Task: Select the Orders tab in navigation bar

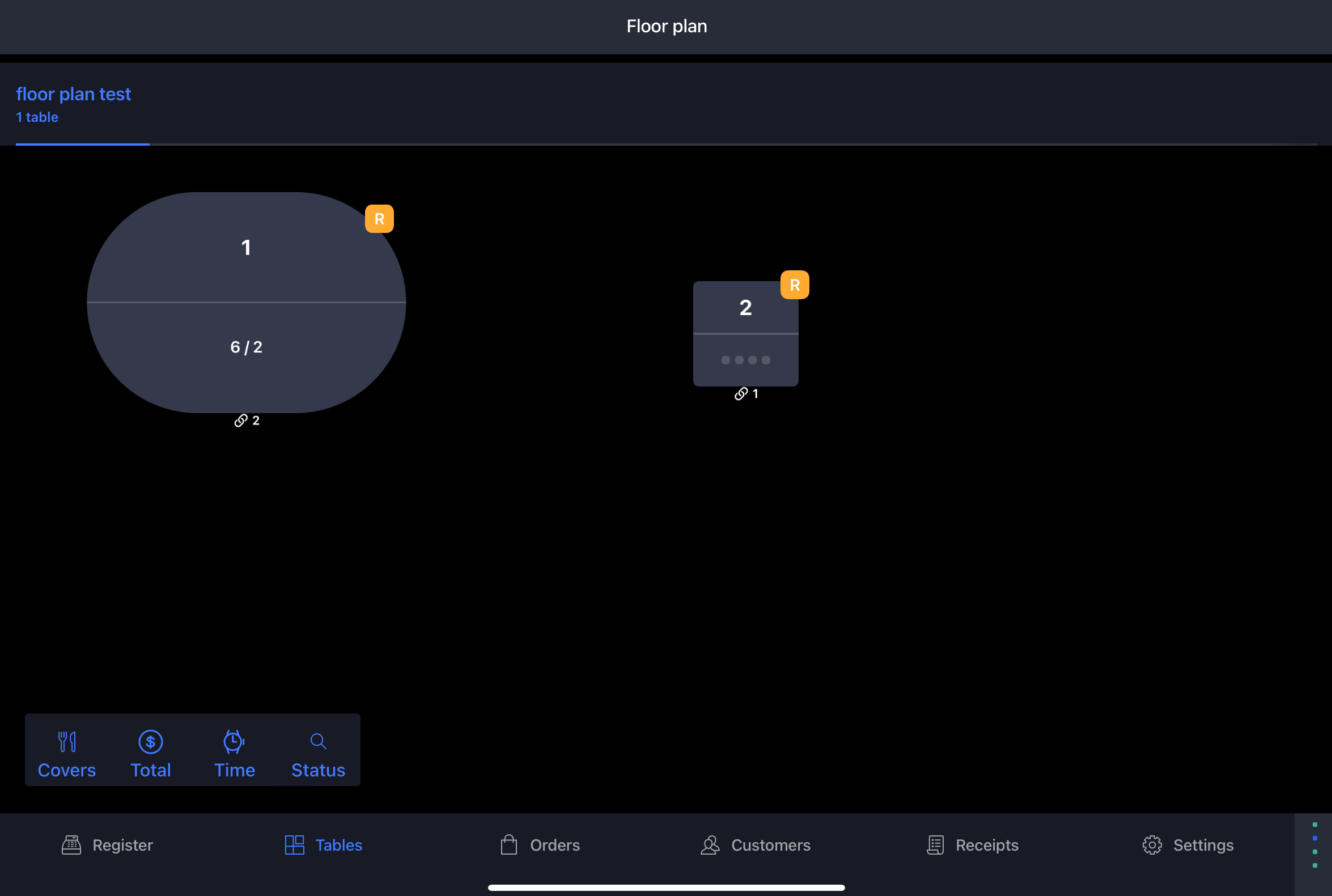Action: pyautogui.click(x=541, y=845)
